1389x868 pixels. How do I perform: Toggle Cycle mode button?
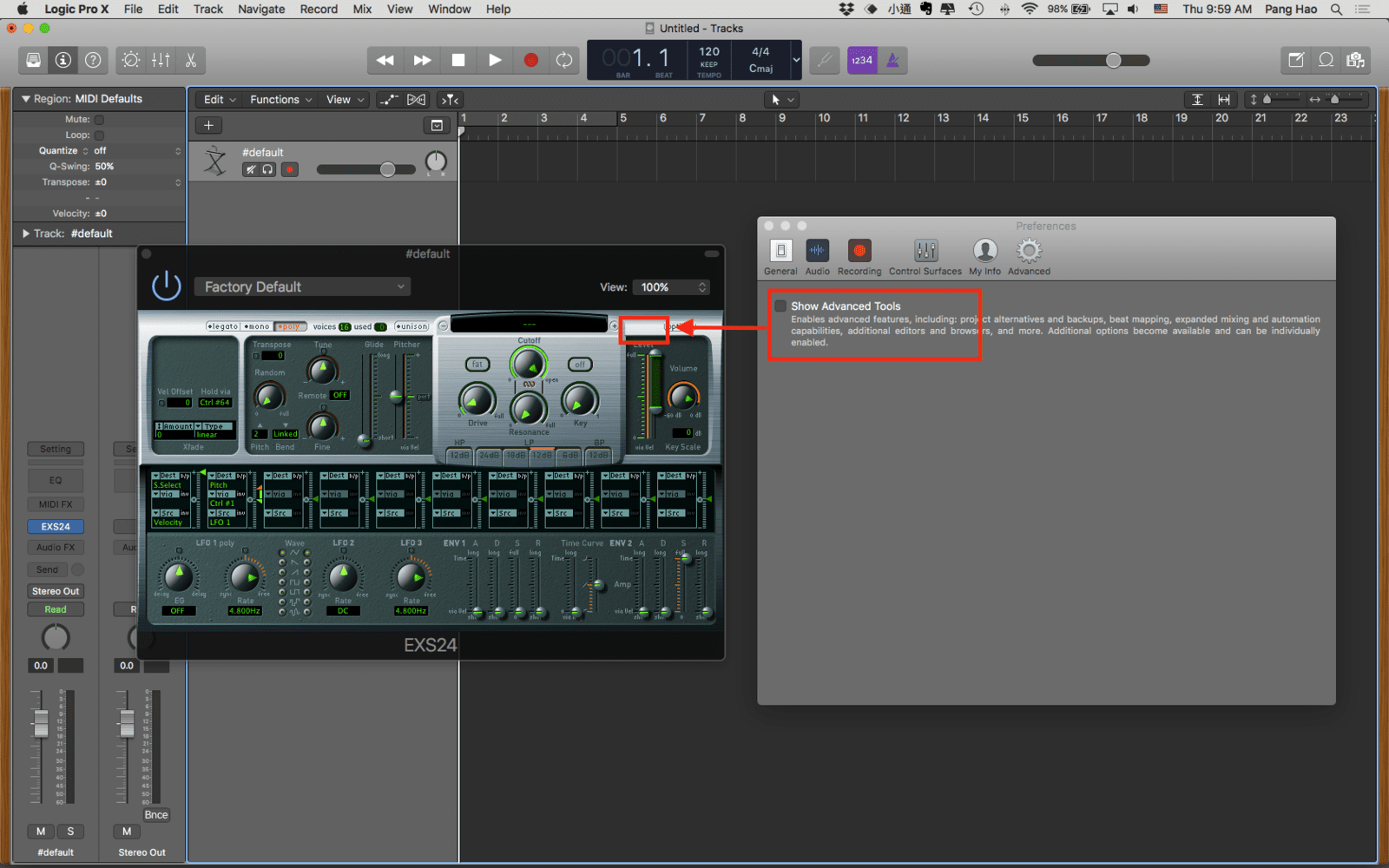[x=564, y=60]
